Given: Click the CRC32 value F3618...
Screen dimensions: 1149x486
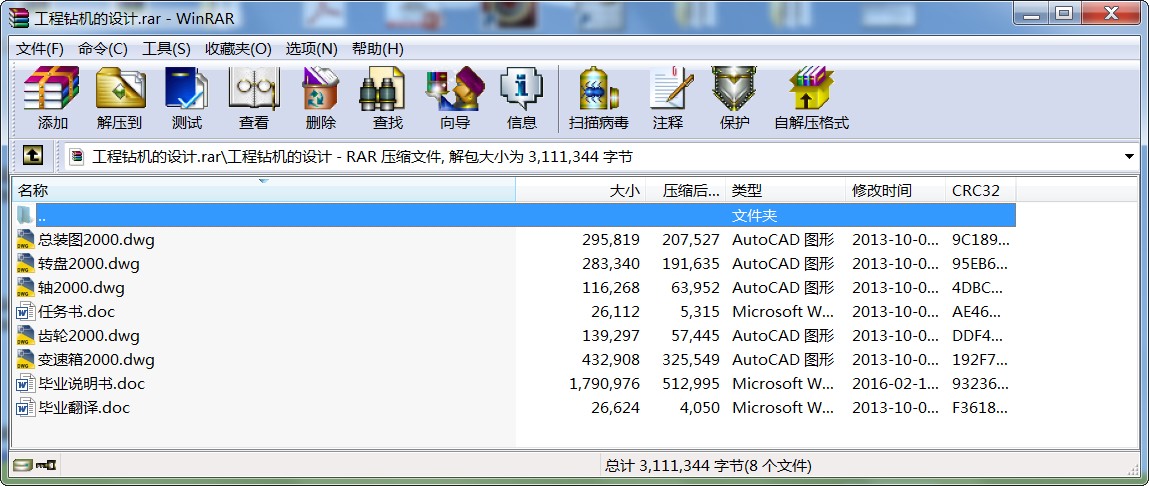Looking at the screenshot, I should pos(979,408).
